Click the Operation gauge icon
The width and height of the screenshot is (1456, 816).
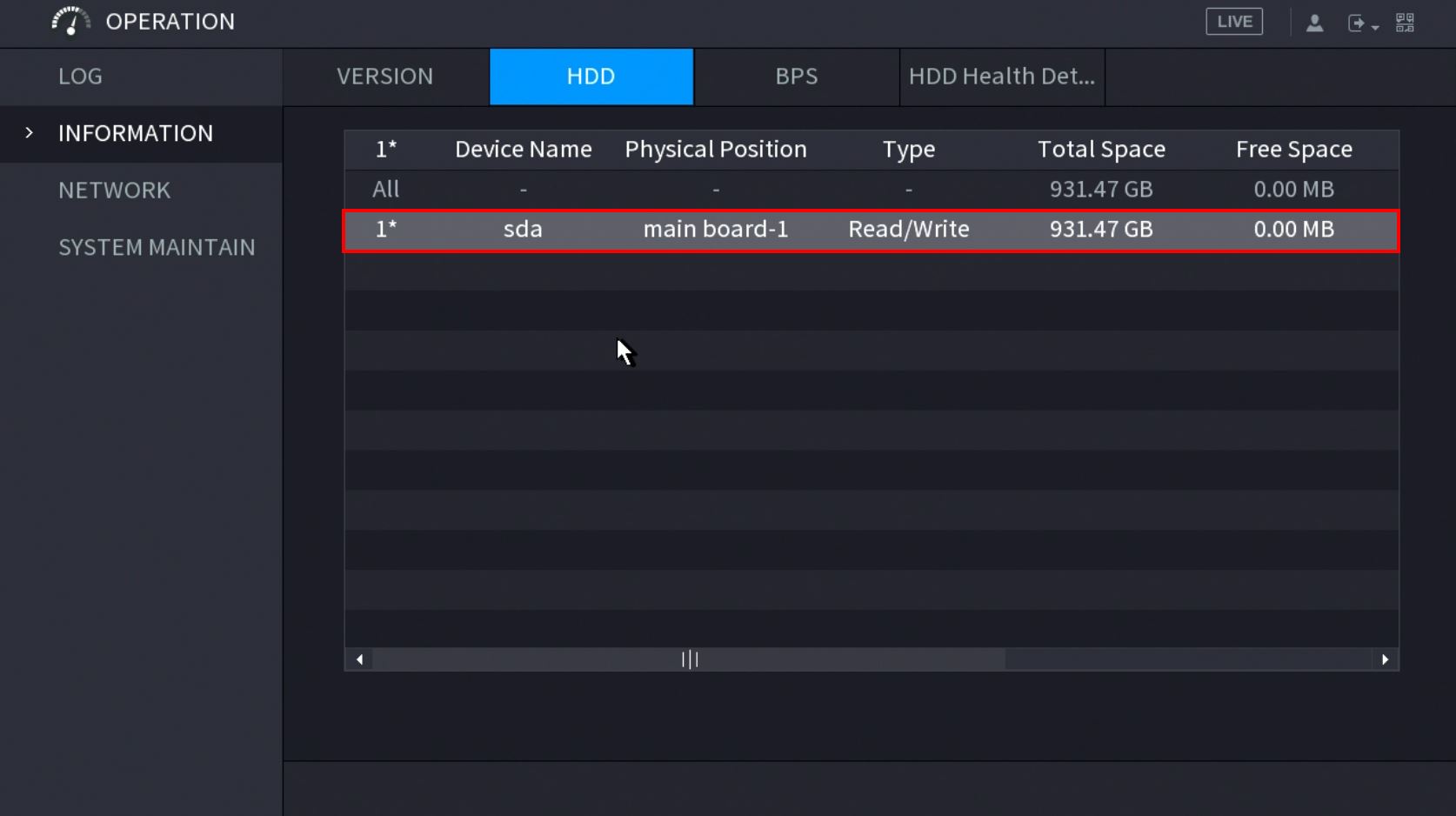click(70, 21)
